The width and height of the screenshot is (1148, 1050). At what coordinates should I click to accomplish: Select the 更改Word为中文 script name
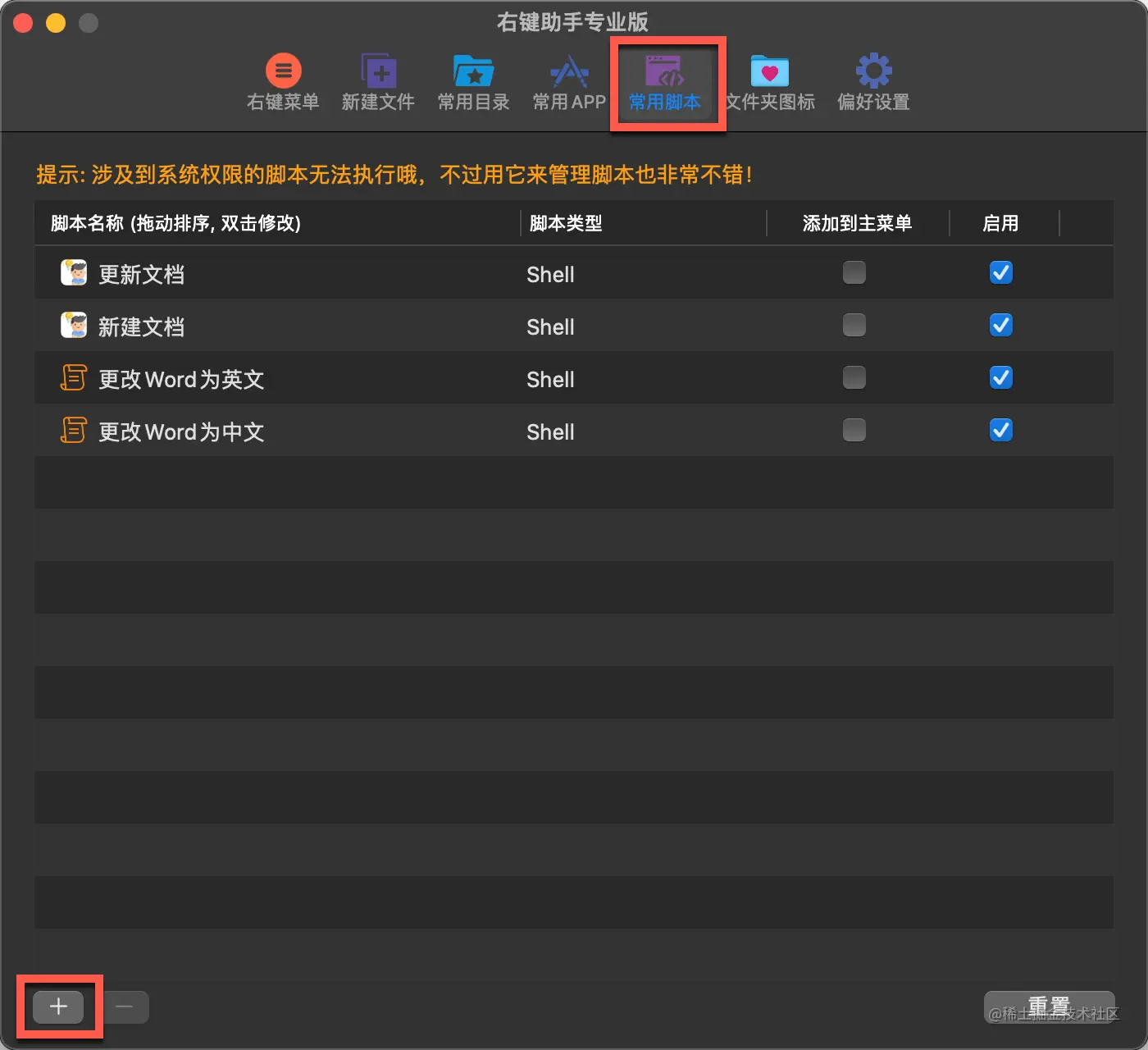click(x=181, y=431)
